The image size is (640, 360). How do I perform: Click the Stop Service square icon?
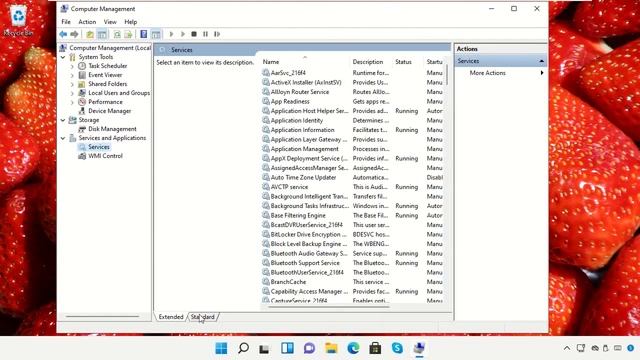194,34
